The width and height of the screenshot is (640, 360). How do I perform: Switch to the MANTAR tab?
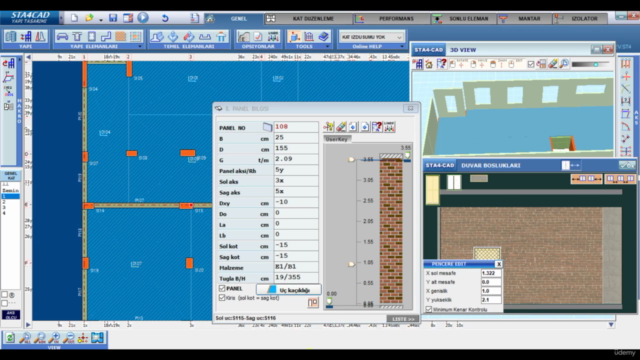524,19
